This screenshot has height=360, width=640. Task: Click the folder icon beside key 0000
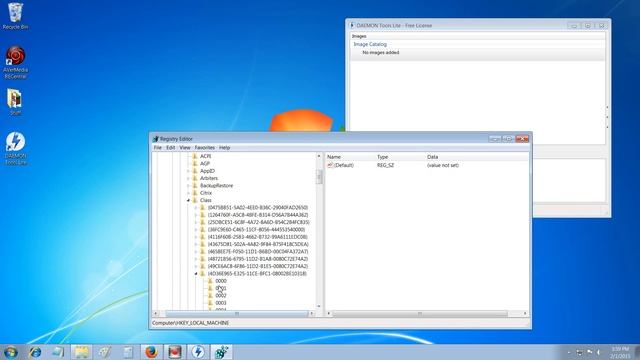click(210, 281)
